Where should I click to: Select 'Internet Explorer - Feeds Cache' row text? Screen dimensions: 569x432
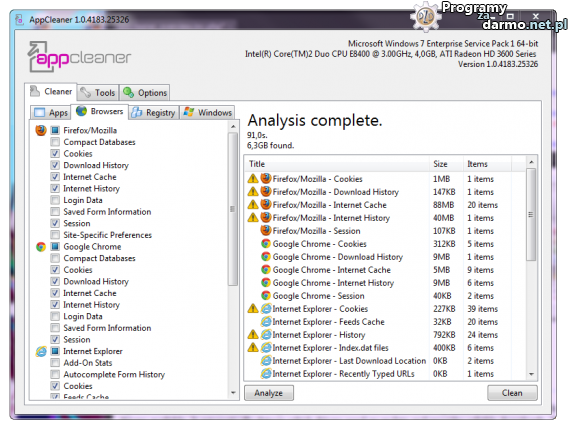tap(328, 322)
